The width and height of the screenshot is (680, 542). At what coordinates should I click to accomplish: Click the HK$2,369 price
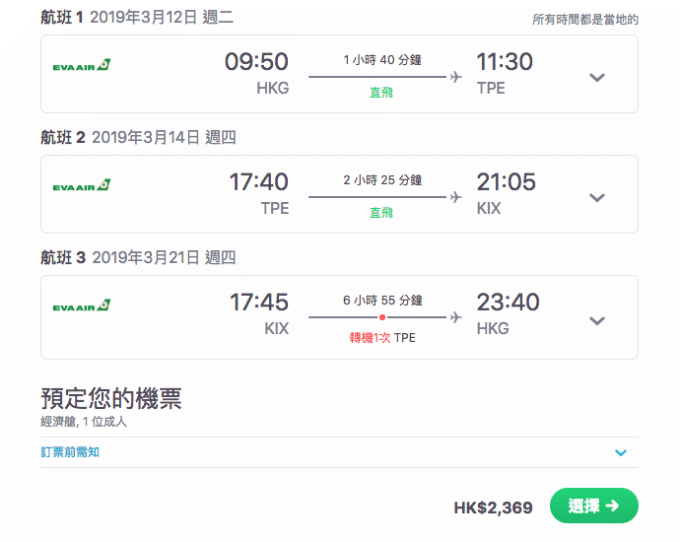(x=493, y=508)
